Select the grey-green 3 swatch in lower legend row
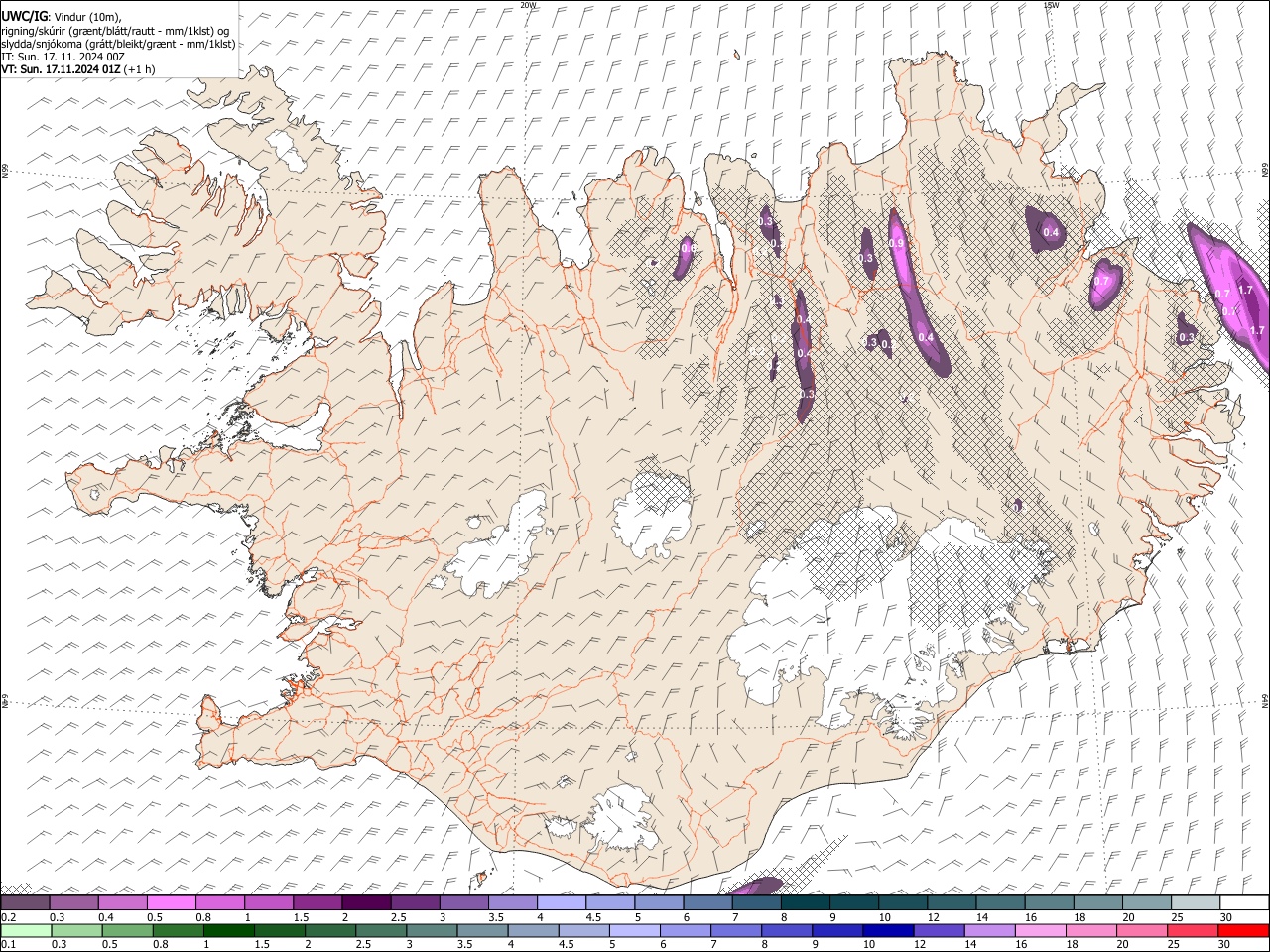 click(x=432, y=930)
